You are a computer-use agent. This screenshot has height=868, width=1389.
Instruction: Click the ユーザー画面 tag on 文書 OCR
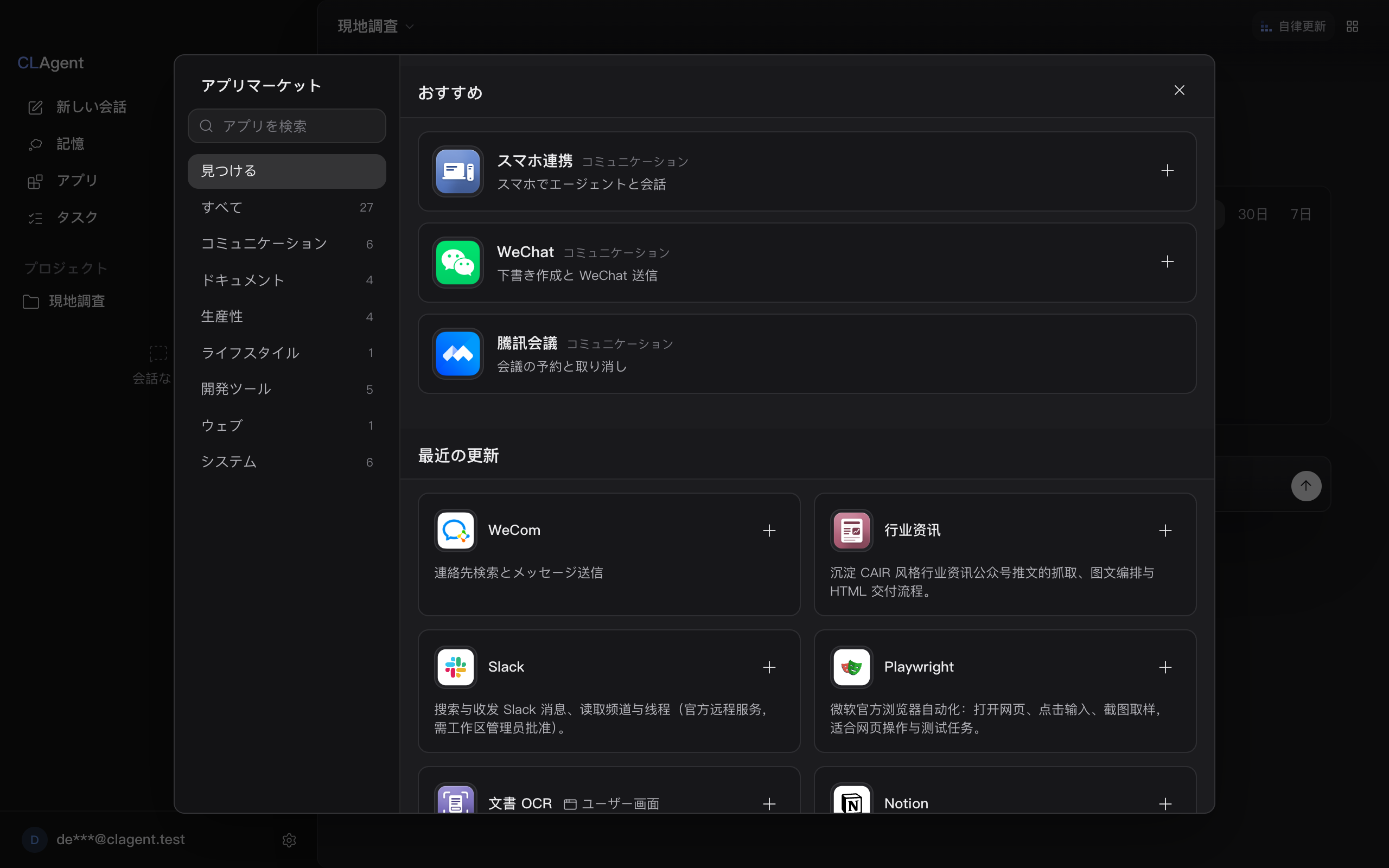611,803
